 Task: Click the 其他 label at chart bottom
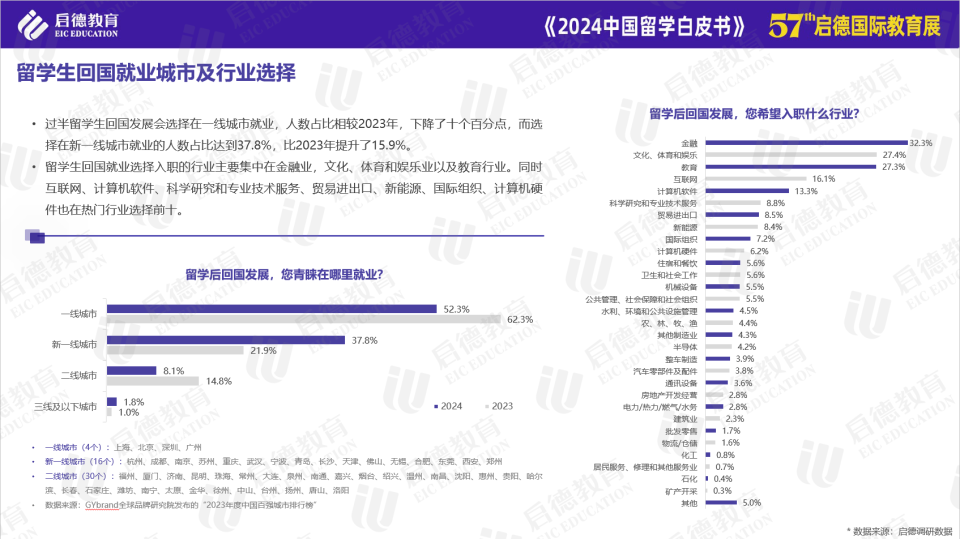pyautogui.click(x=689, y=503)
